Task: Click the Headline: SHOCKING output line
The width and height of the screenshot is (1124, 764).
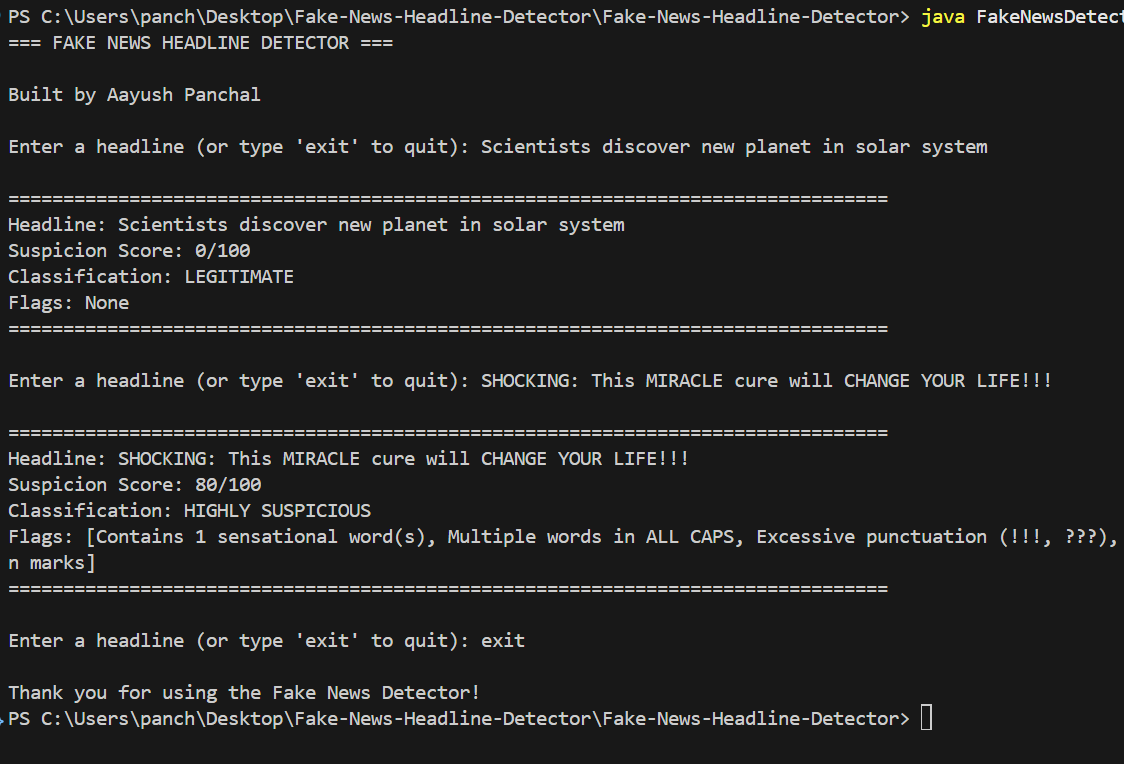Action: (348, 458)
